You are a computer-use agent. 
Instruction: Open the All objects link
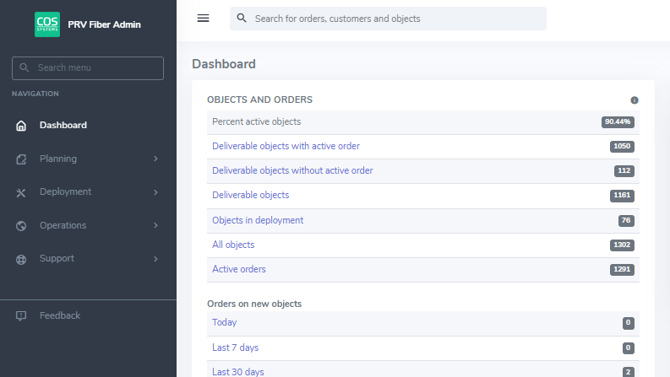[x=233, y=244]
